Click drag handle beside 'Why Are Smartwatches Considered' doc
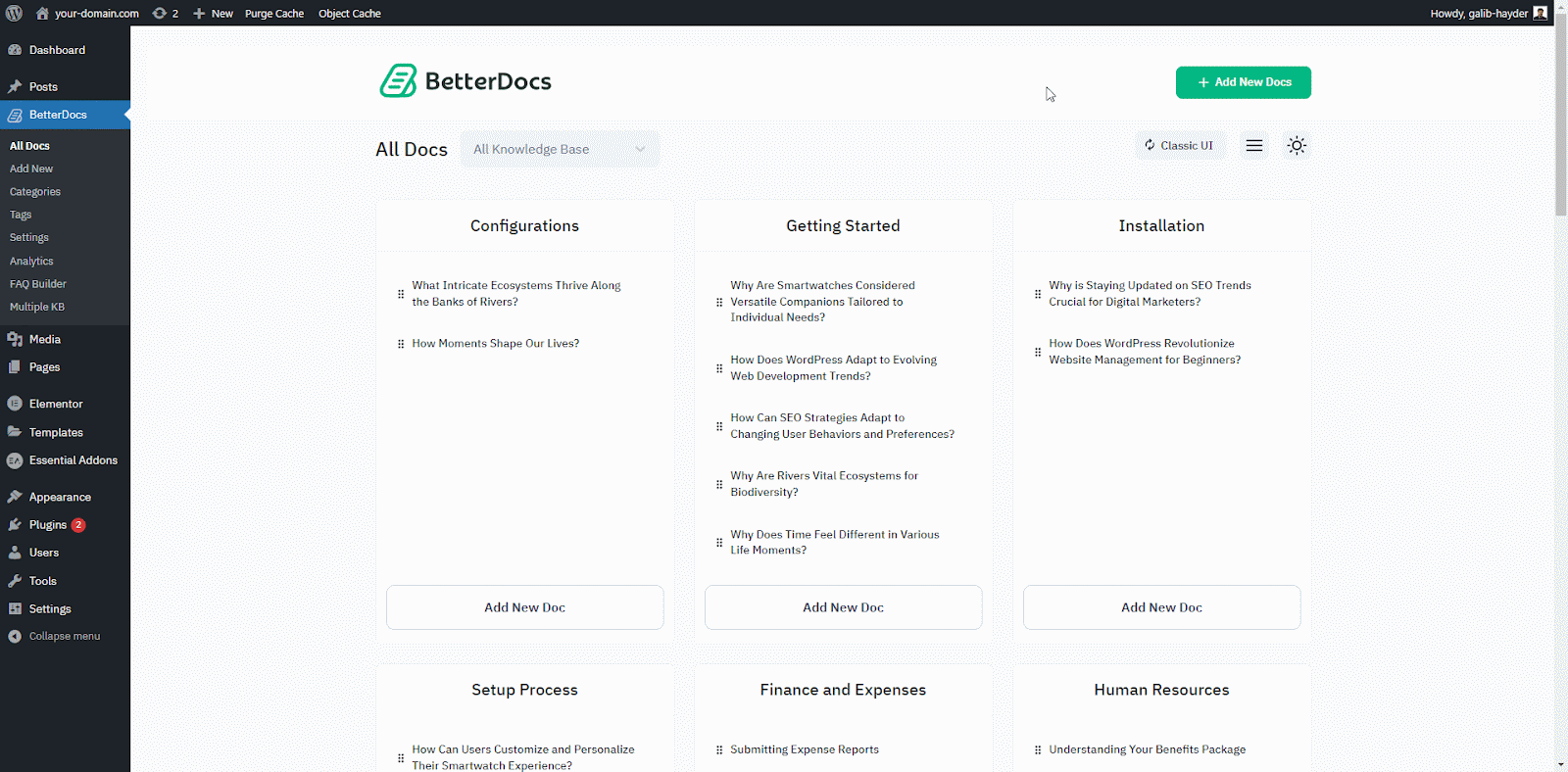1568x772 pixels. click(719, 302)
